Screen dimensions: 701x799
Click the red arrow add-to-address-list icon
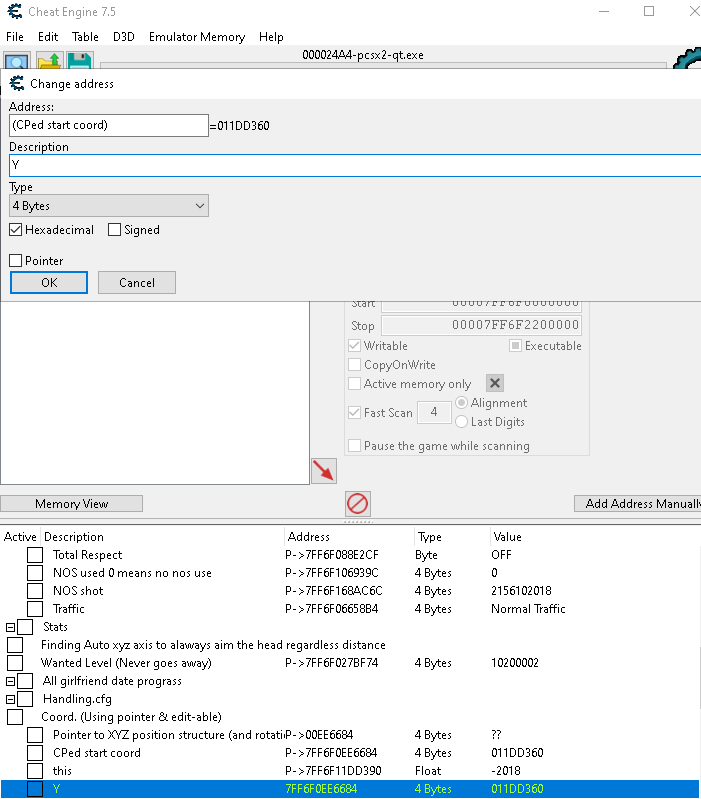(323, 471)
